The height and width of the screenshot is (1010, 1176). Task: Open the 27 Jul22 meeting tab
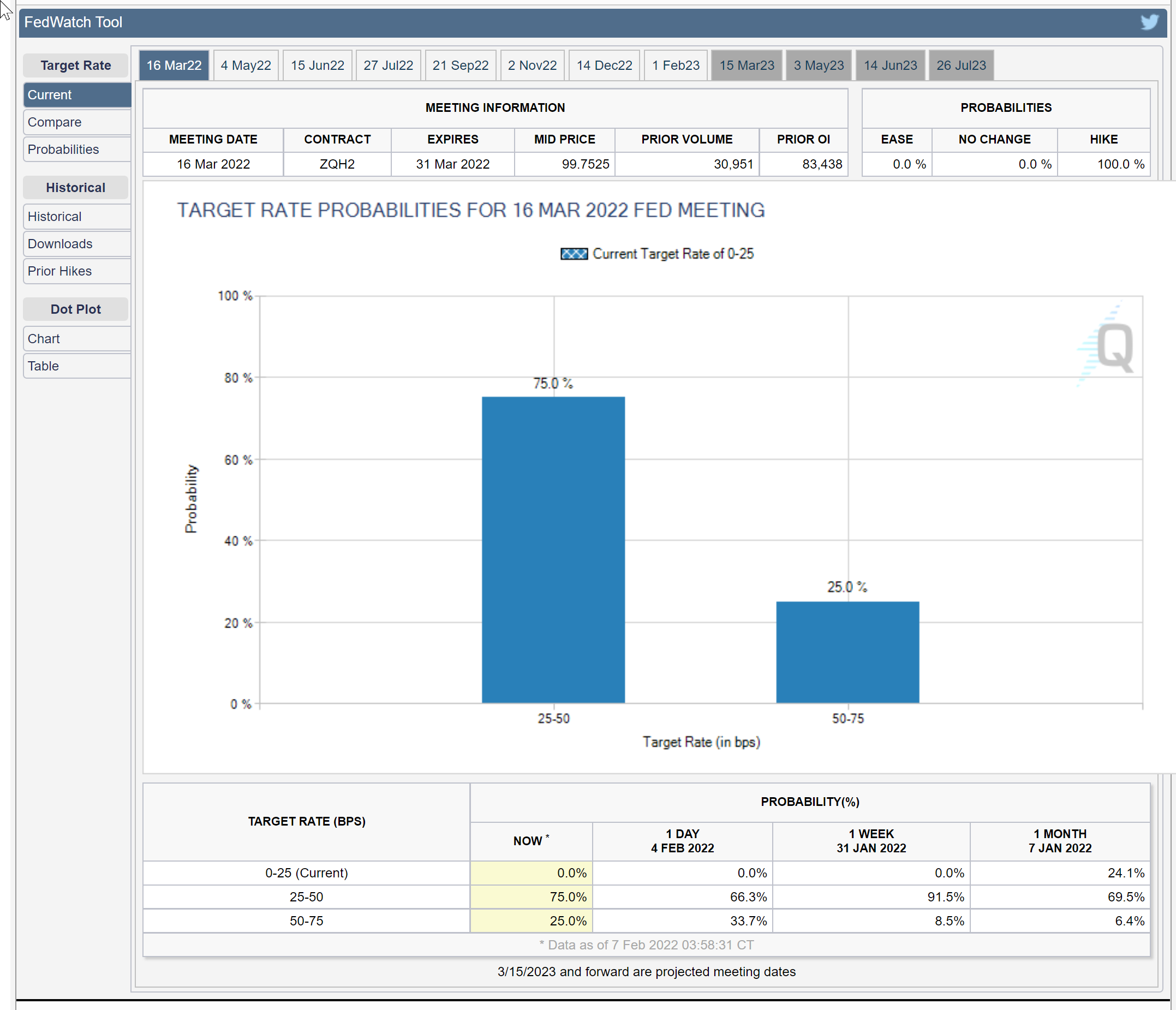click(x=388, y=65)
